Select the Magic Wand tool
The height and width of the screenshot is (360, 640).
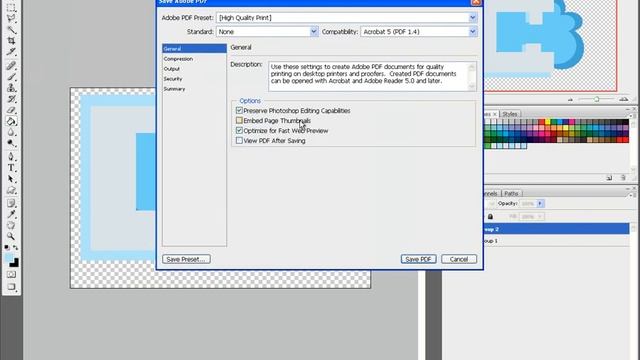11,30
